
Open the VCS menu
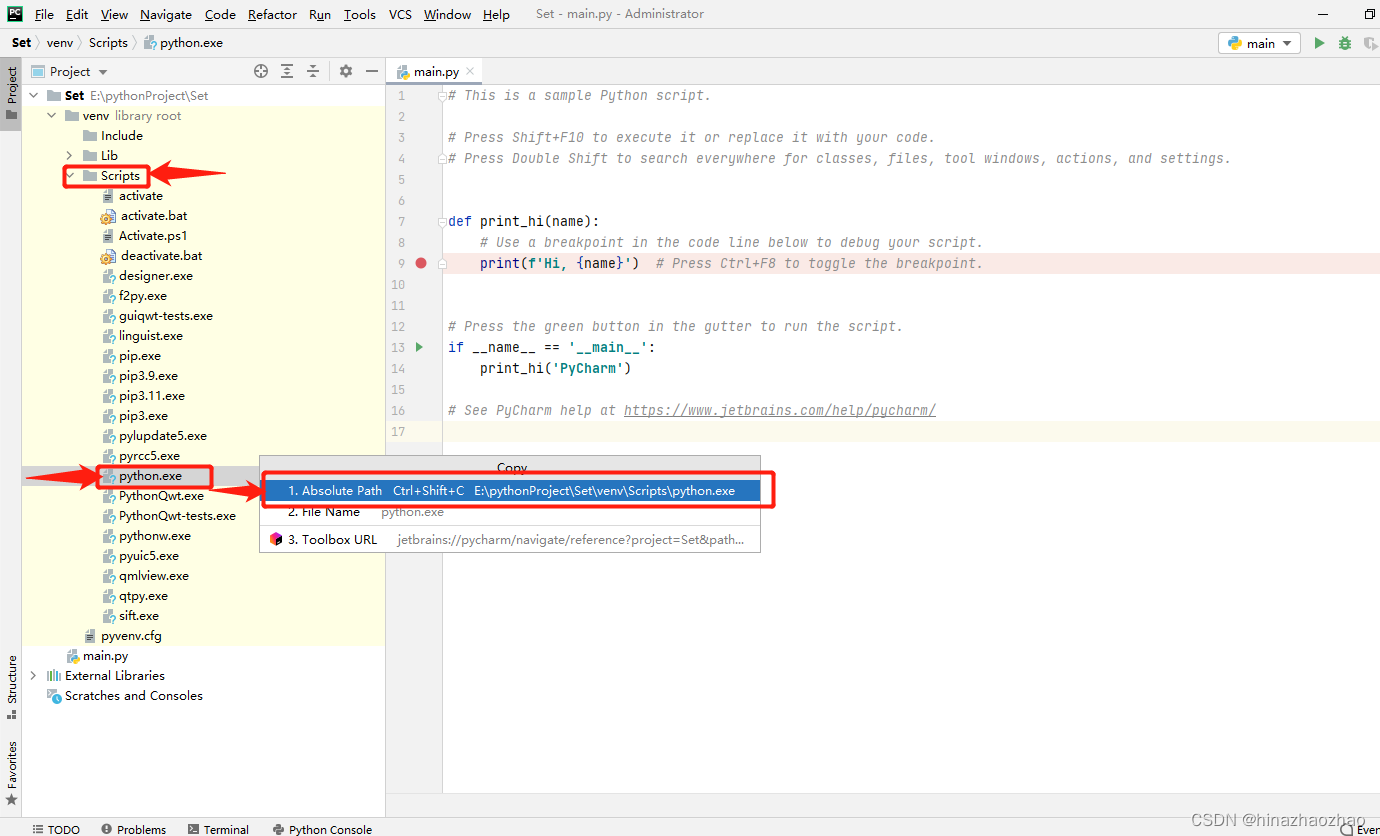(400, 14)
